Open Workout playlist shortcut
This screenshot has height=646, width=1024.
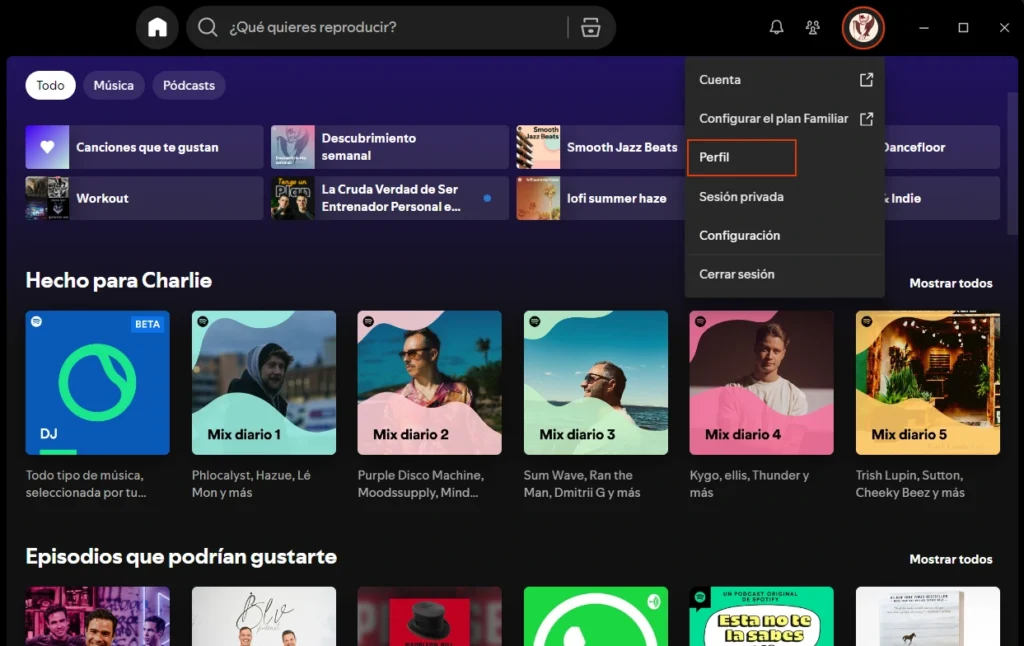144,198
